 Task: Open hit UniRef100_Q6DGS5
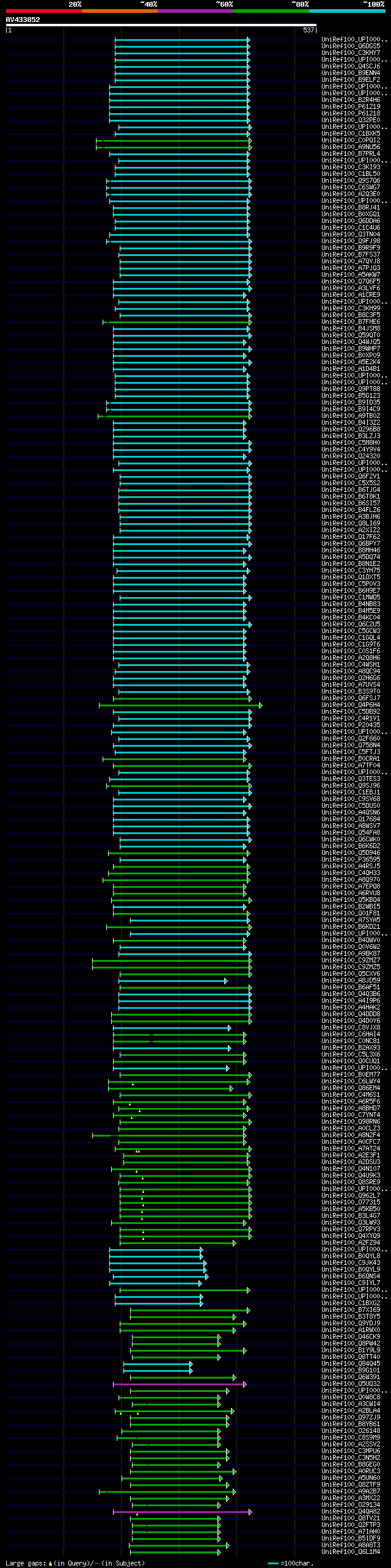pyautogui.click(x=351, y=46)
